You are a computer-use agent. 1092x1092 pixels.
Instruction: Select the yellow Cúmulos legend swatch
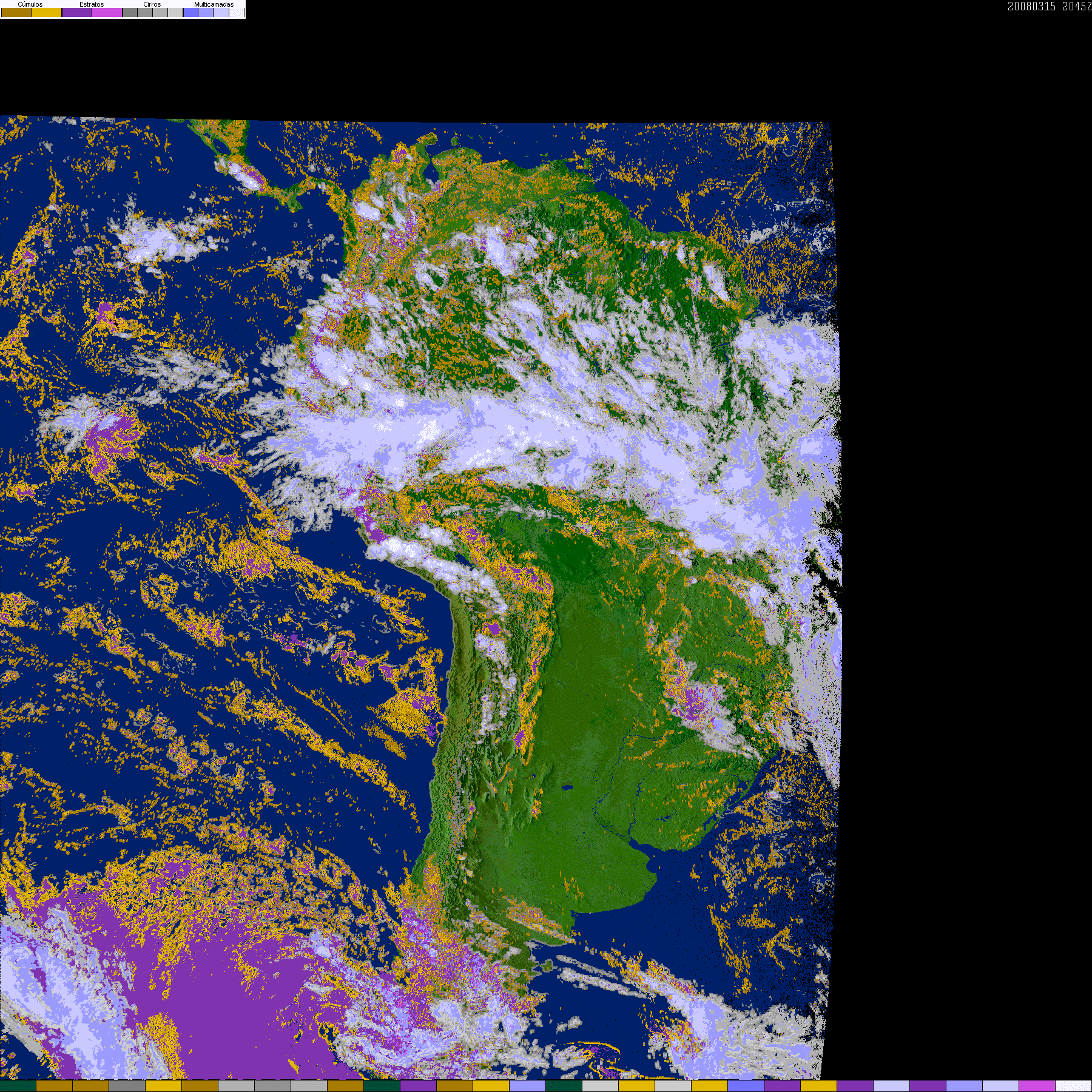click(x=46, y=12)
